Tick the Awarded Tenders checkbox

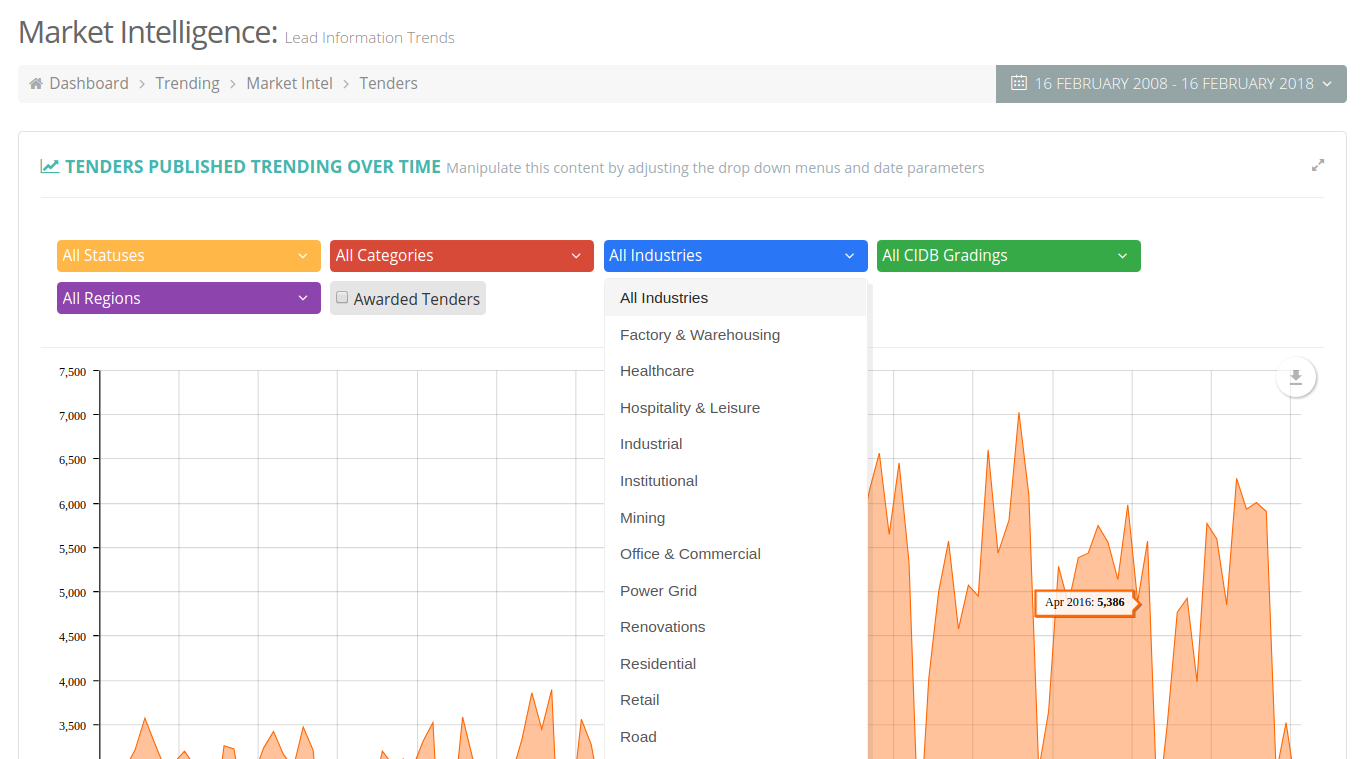tap(342, 297)
